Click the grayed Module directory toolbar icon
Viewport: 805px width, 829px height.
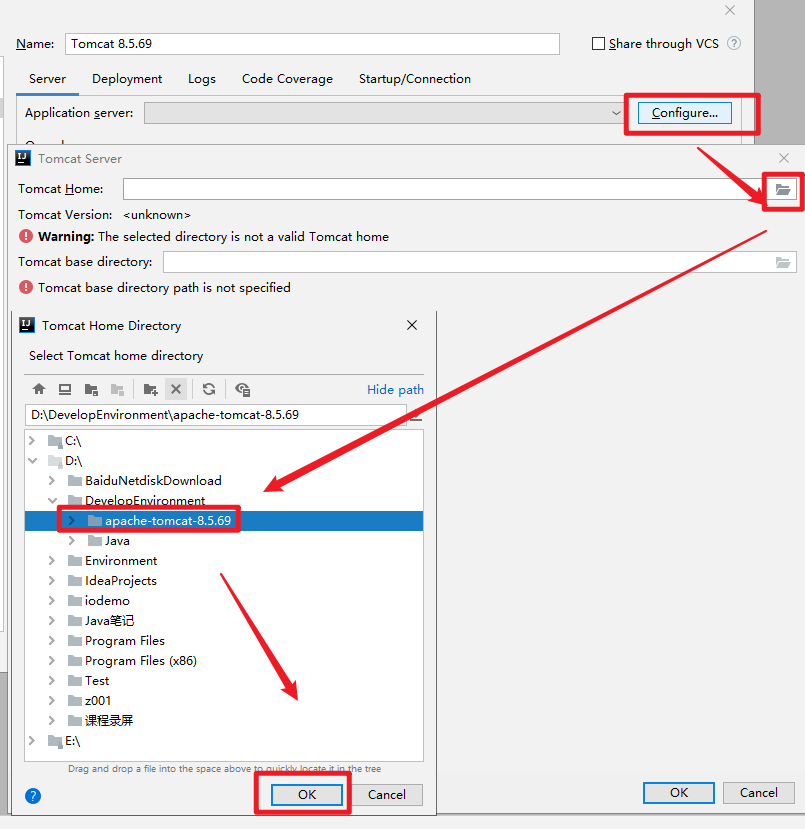click(x=117, y=390)
